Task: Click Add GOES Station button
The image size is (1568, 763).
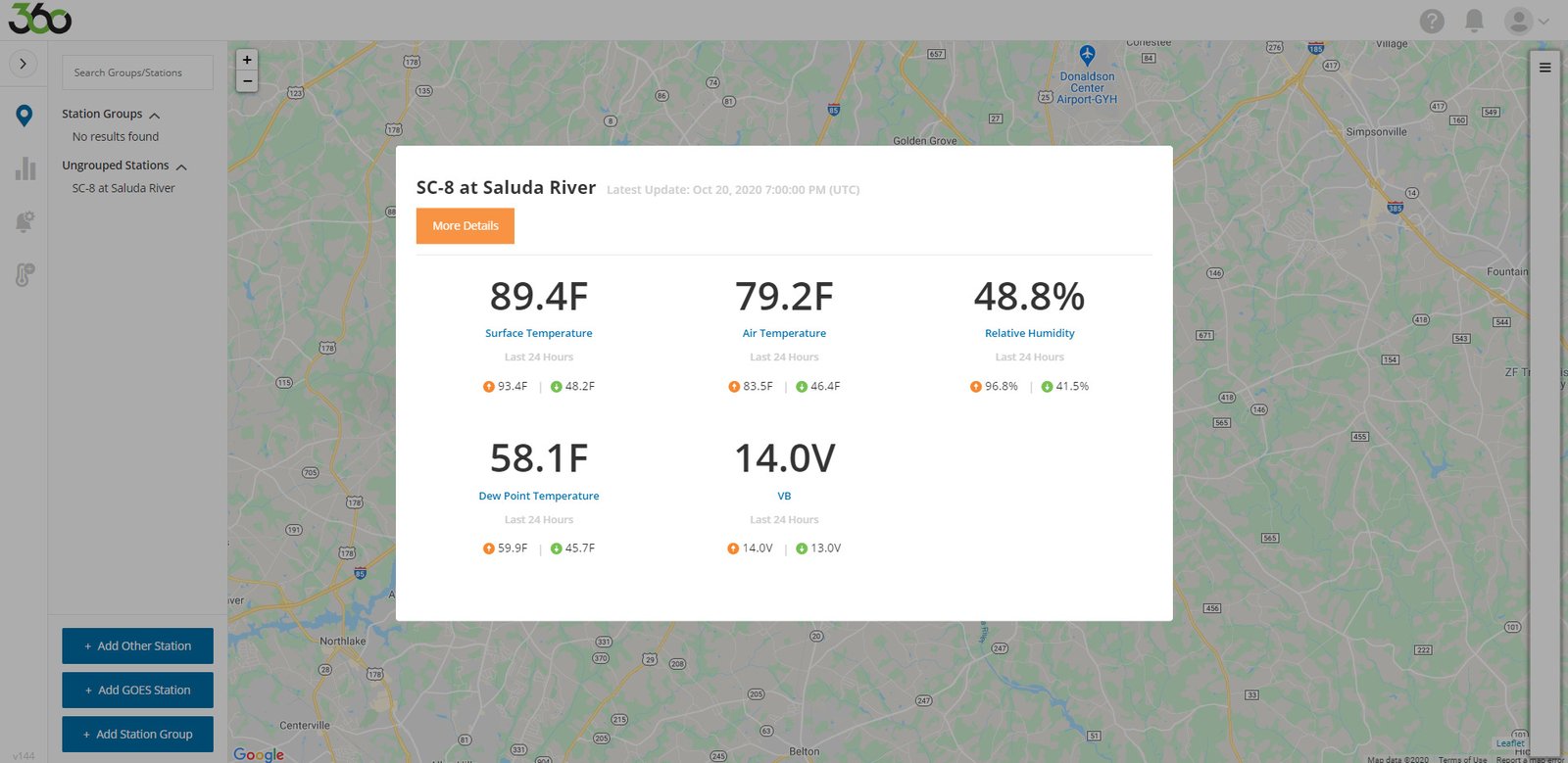Action: pos(137,691)
